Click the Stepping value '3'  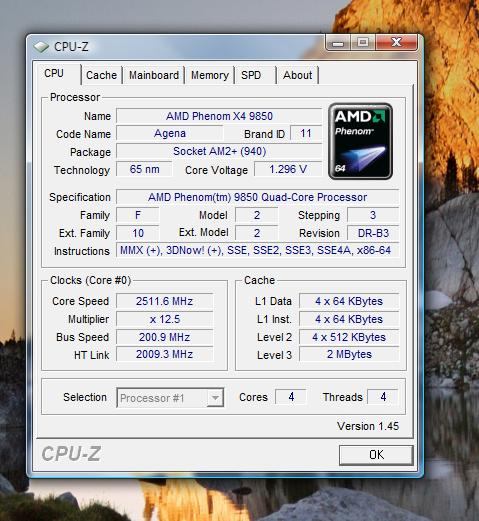pos(373,215)
